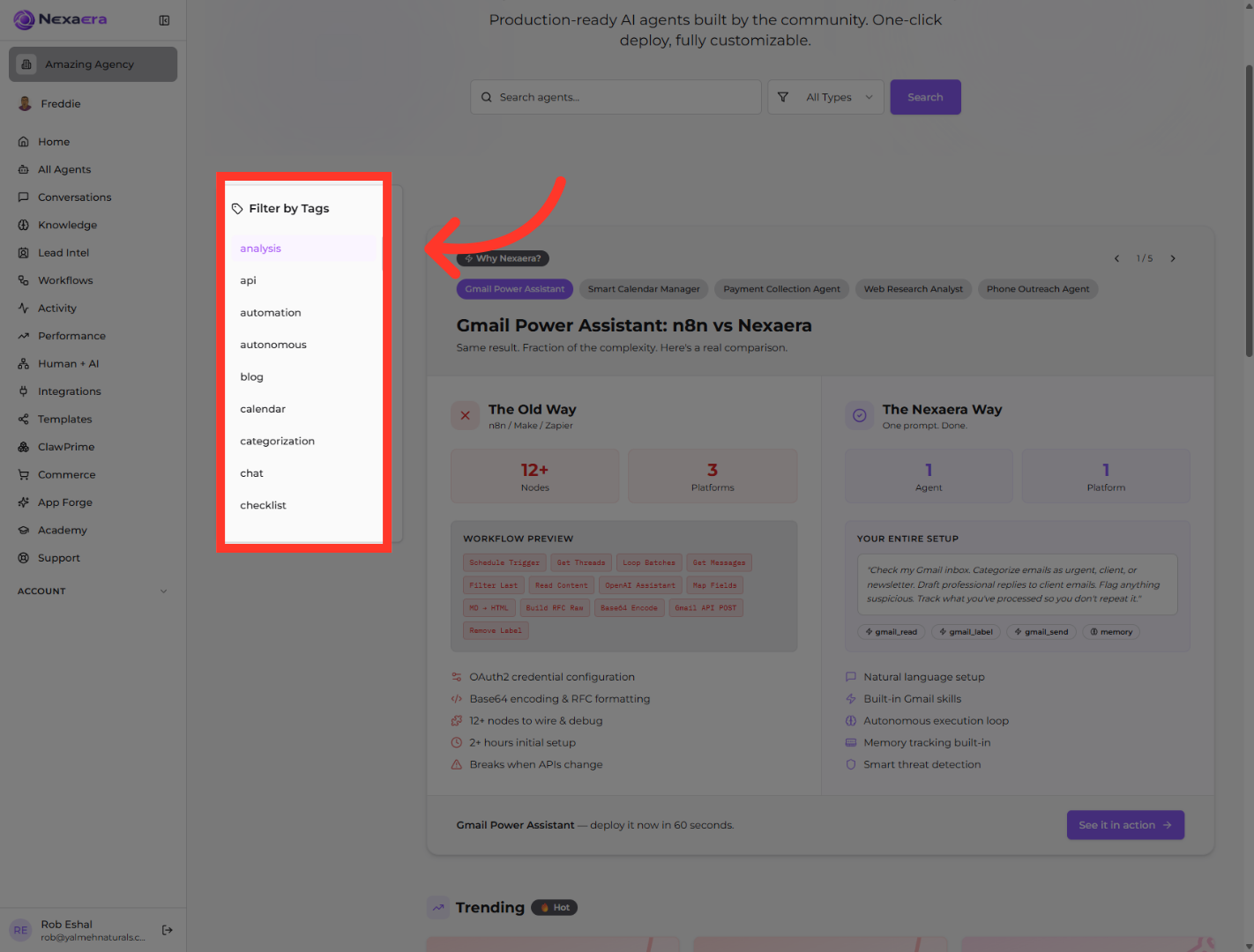Open the All Types dropdown
The height and width of the screenshot is (952, 1254).
click(825, 97)
